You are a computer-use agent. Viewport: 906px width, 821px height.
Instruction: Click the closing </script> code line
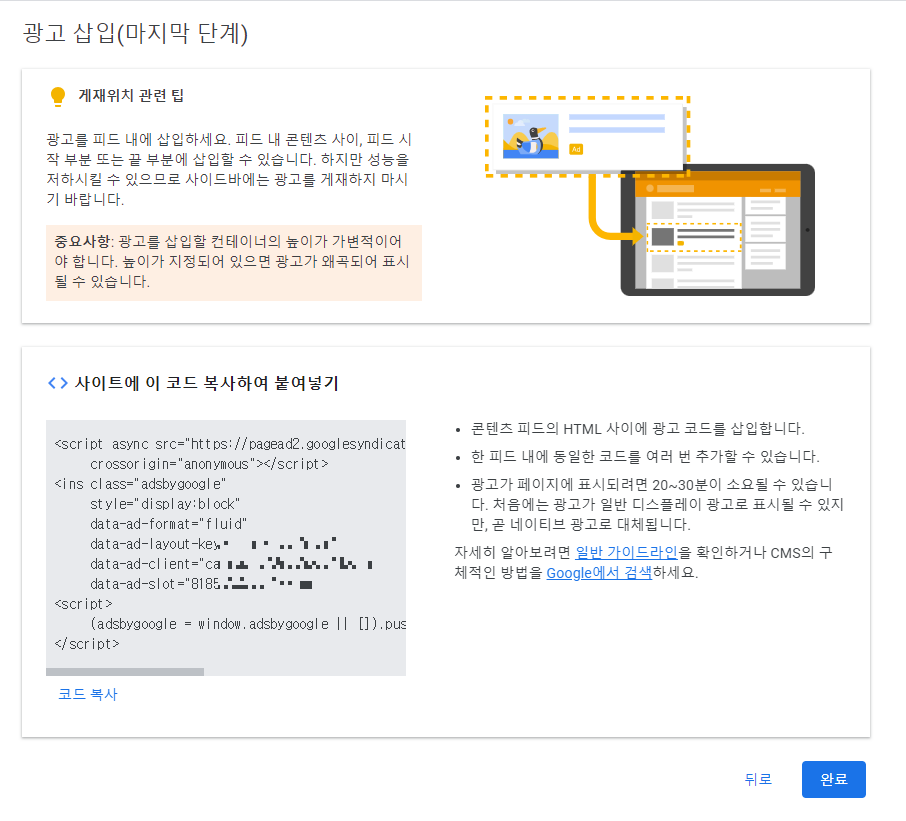click(87, 644)
